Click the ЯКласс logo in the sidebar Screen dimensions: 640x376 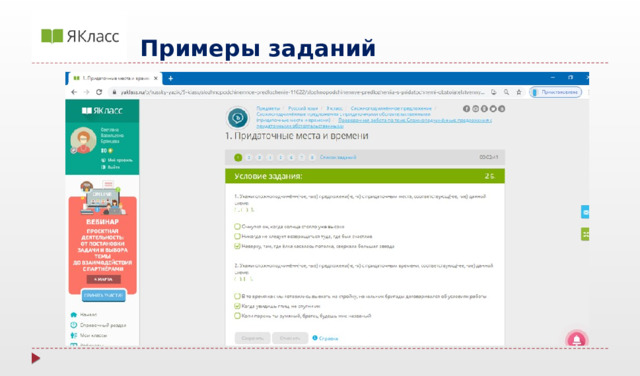click(102, 111)
